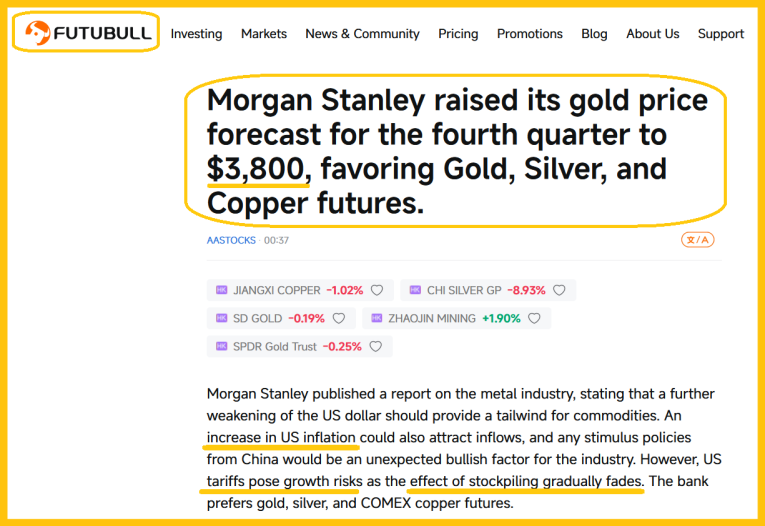Click the Morgan Stanley article headline
This screenshot has height=526, width=765.
pyautogui.click(x=457, y=151)
